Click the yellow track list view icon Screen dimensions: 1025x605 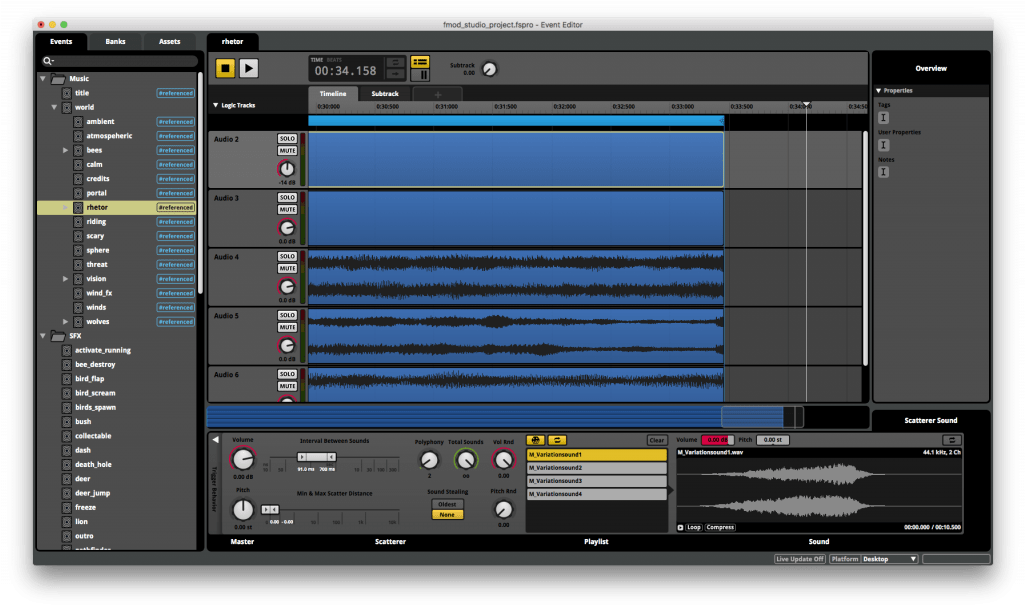tap(420, 62)
